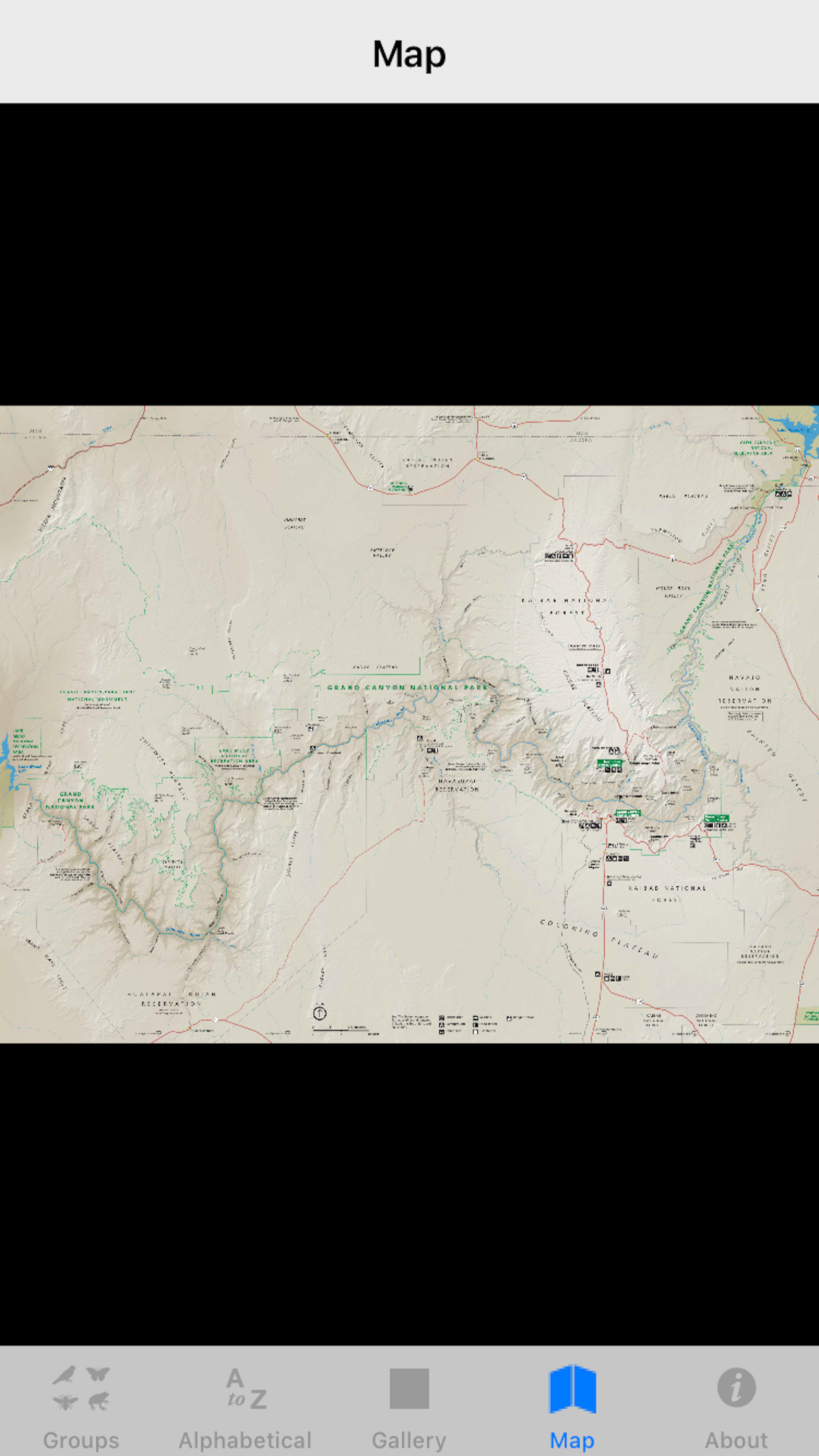Tap the 'HAVASUPAI RESERVATION' map label
This screenshot has height=1456, width=819.
(457, 785)
